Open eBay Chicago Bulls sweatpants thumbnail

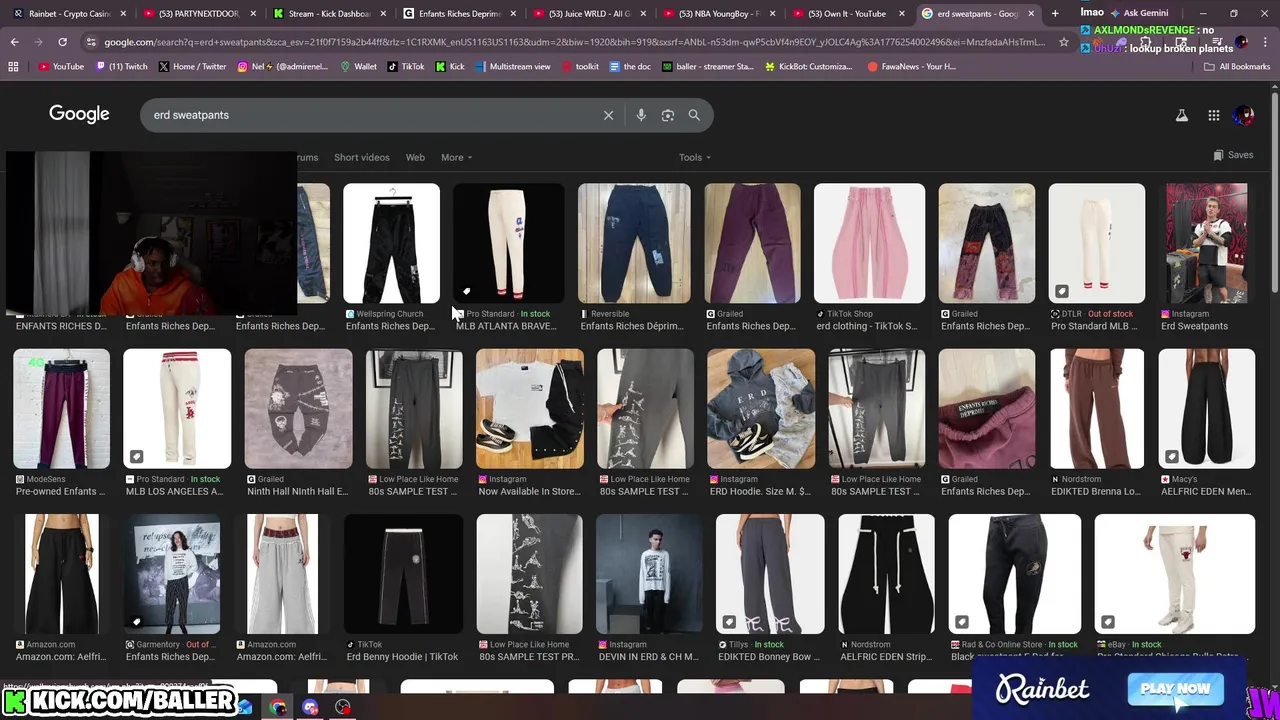point(1175,574)
